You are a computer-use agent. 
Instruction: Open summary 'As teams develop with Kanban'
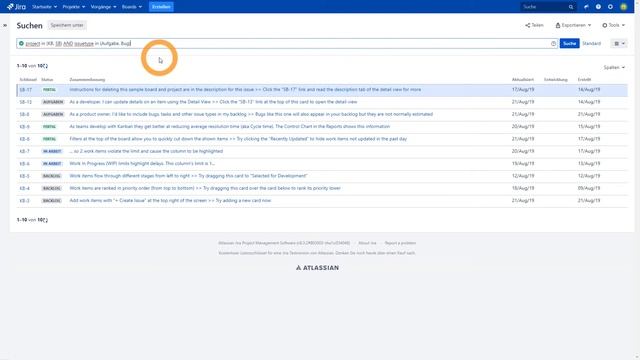pos(230,127)
